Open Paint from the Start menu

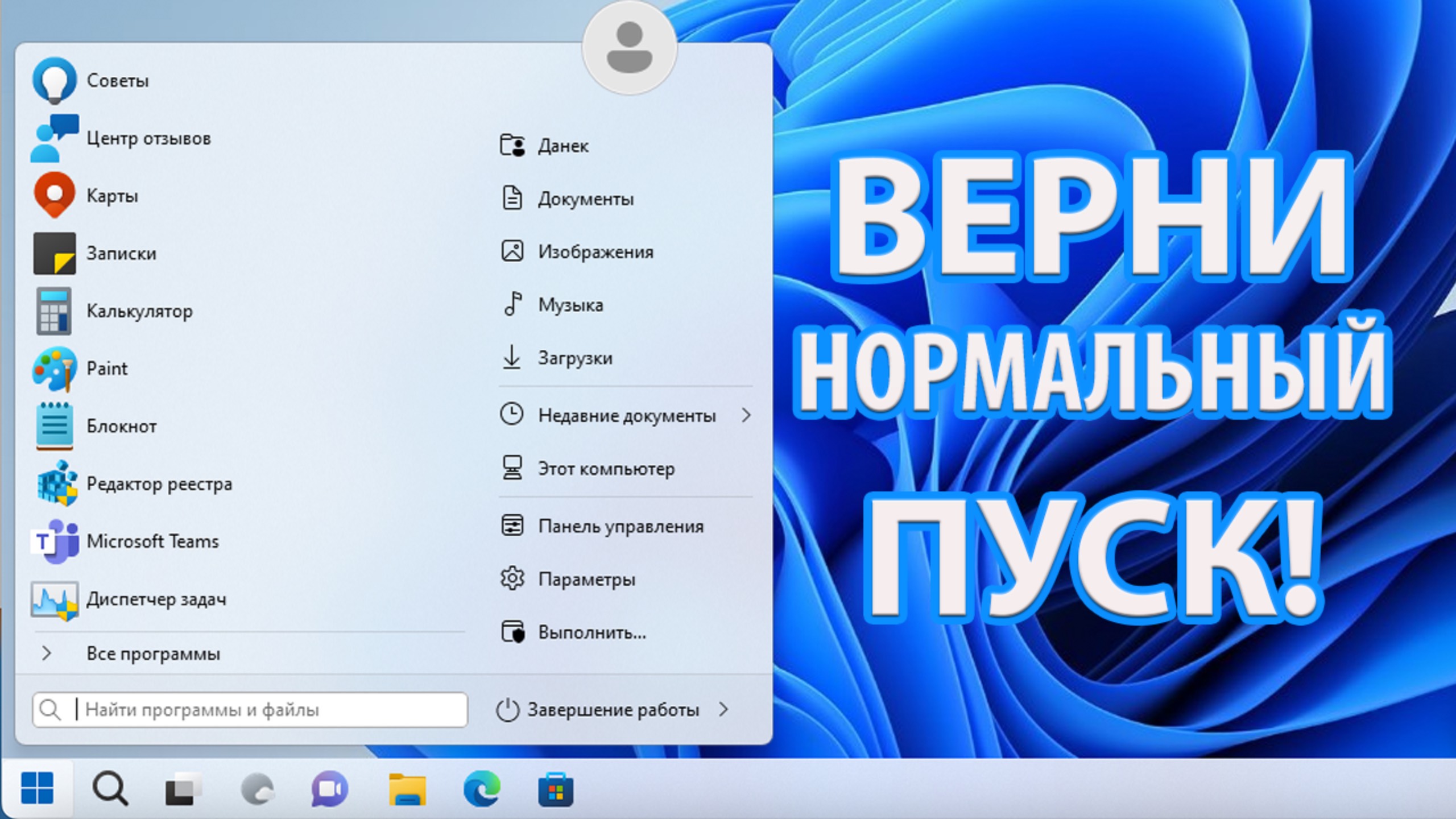pyautogui.click(x=107, y=369)
